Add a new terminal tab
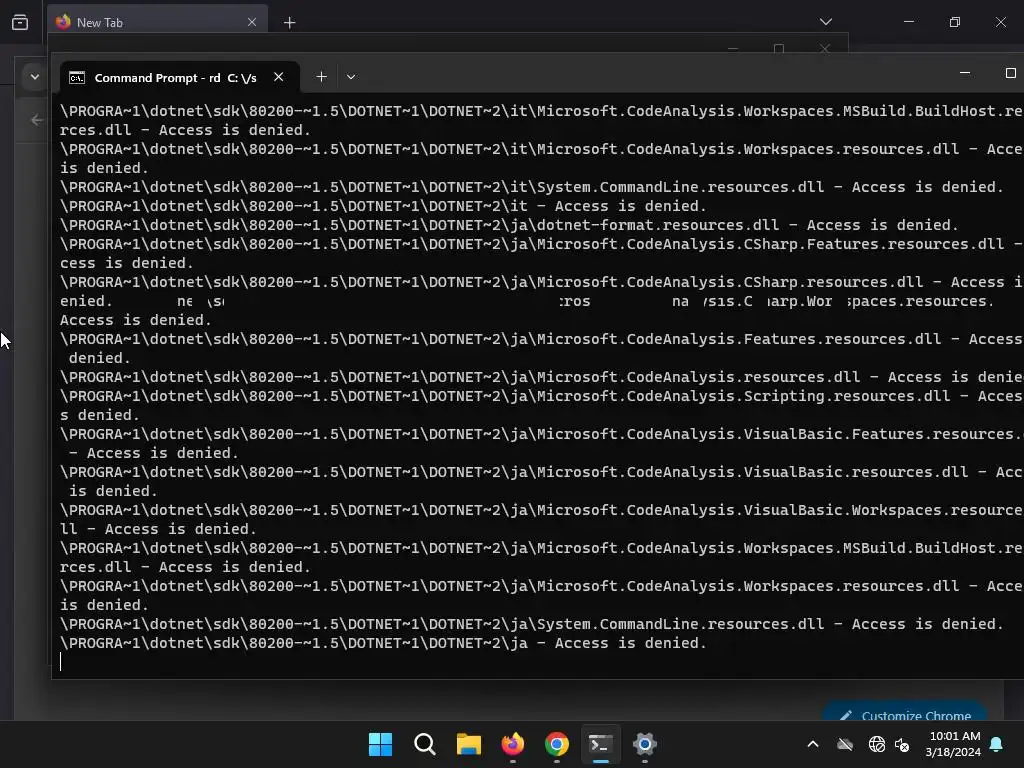 pyautogui.click(x=321, y=77)
